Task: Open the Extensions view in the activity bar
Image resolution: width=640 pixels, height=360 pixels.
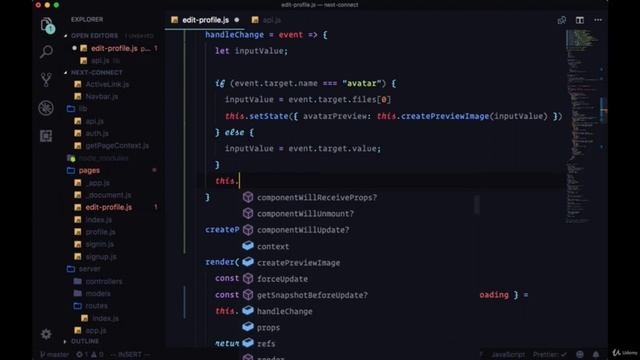Action: click(46, 136)
